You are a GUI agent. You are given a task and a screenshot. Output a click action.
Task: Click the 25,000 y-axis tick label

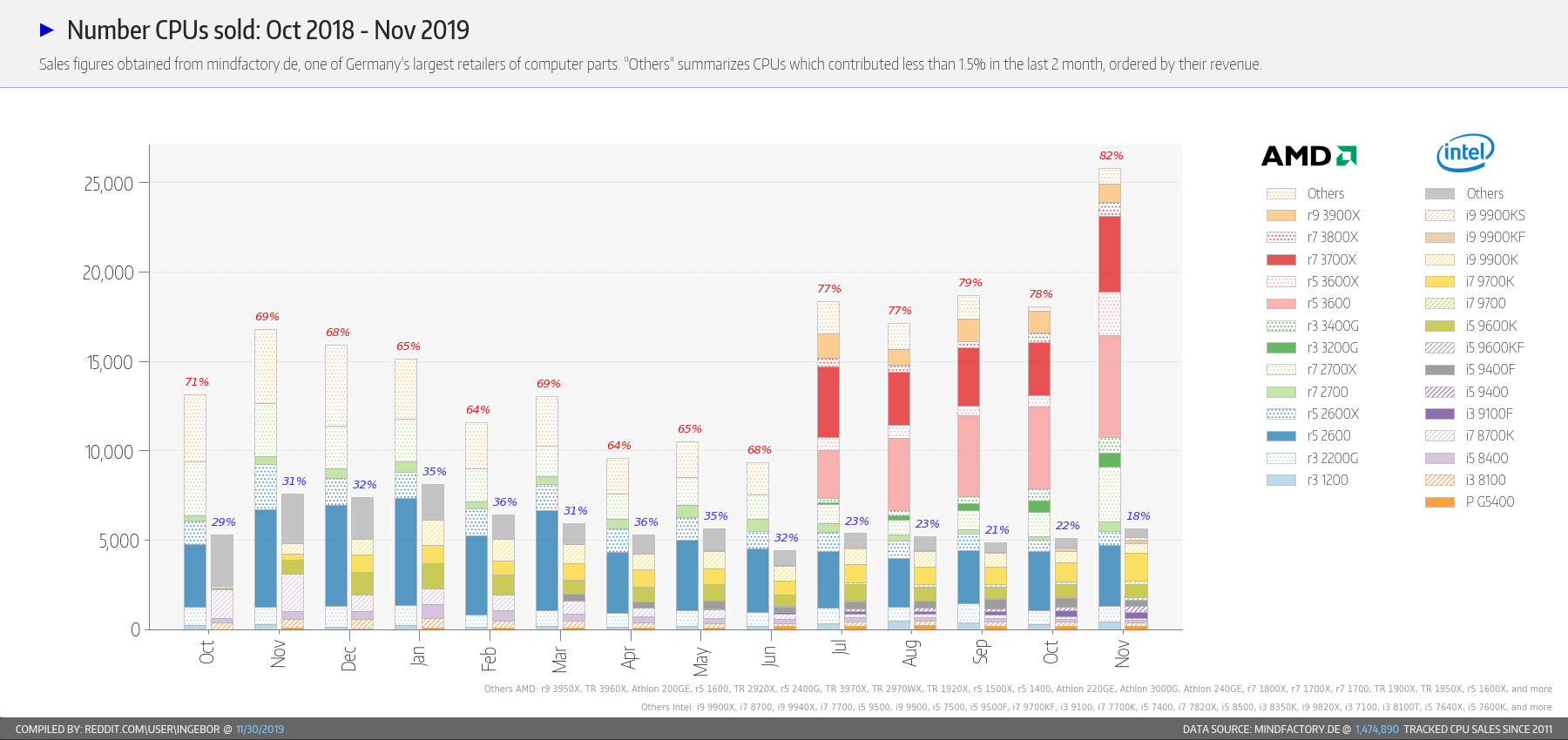109,184
